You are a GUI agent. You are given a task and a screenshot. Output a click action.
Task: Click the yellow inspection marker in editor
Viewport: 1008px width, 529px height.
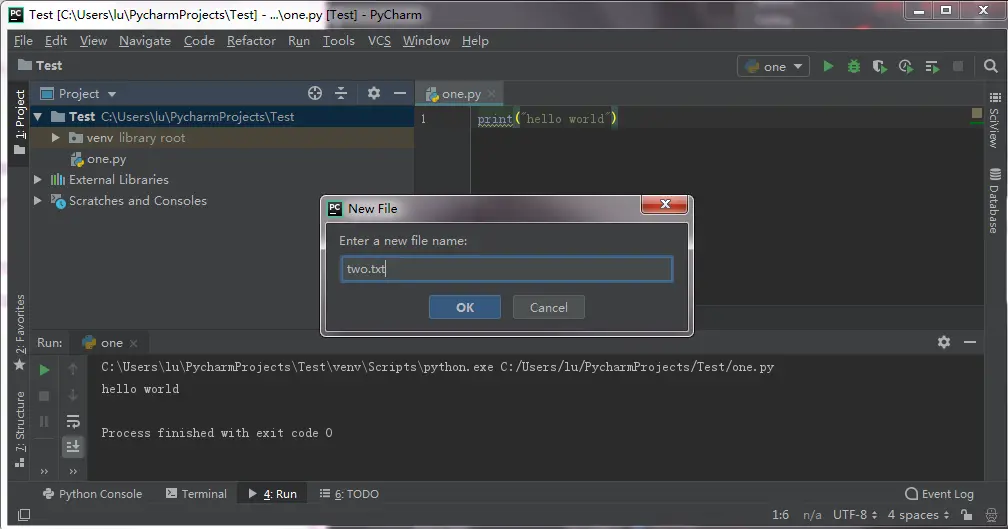point(976,114)
